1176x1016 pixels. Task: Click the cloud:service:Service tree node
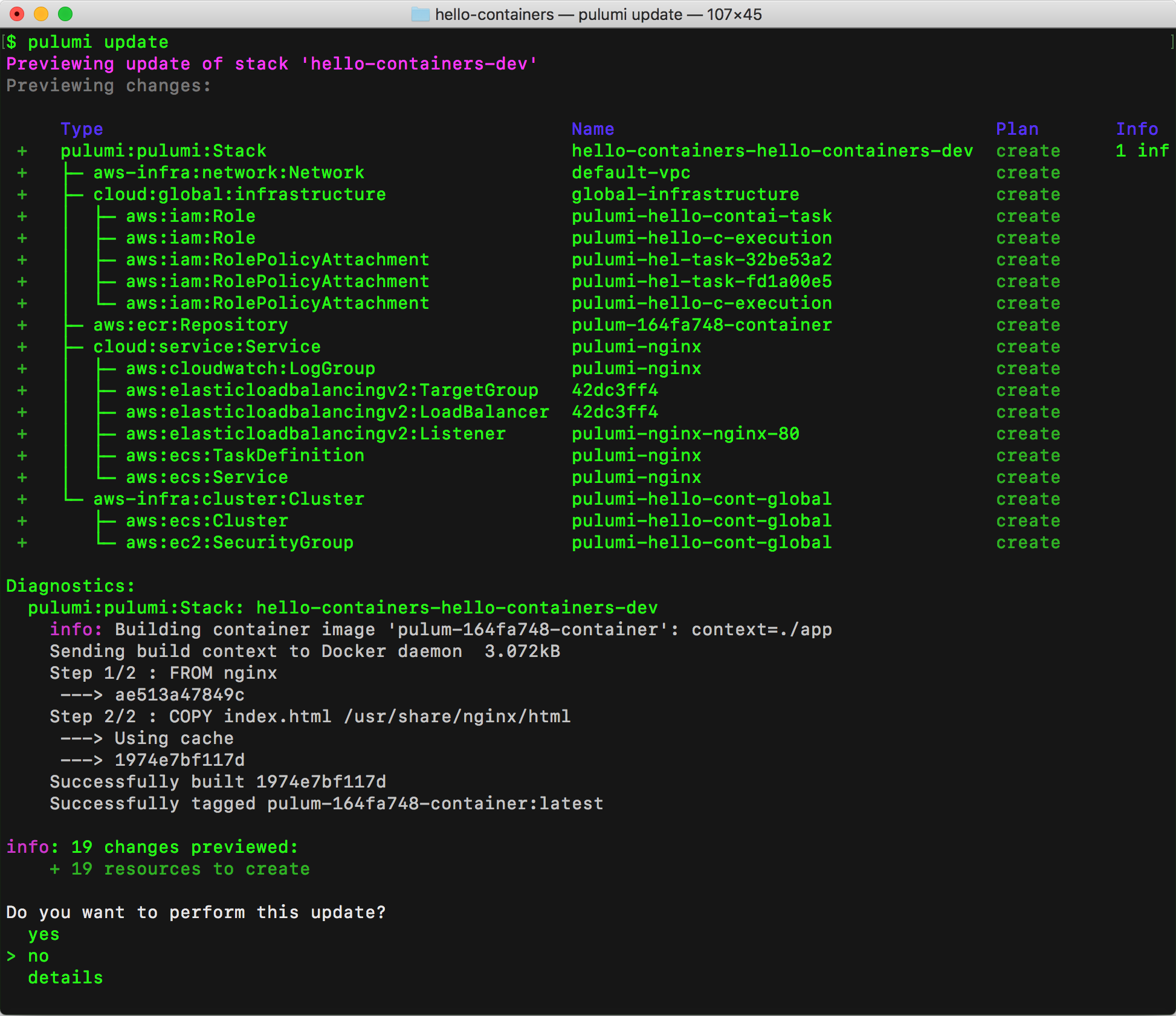pos(207,347)
